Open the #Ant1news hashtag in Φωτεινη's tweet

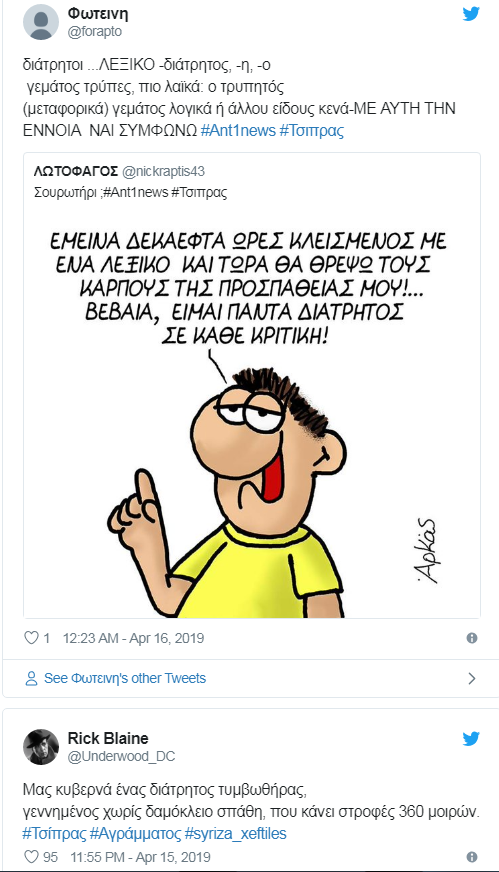[x=238, y=131]
